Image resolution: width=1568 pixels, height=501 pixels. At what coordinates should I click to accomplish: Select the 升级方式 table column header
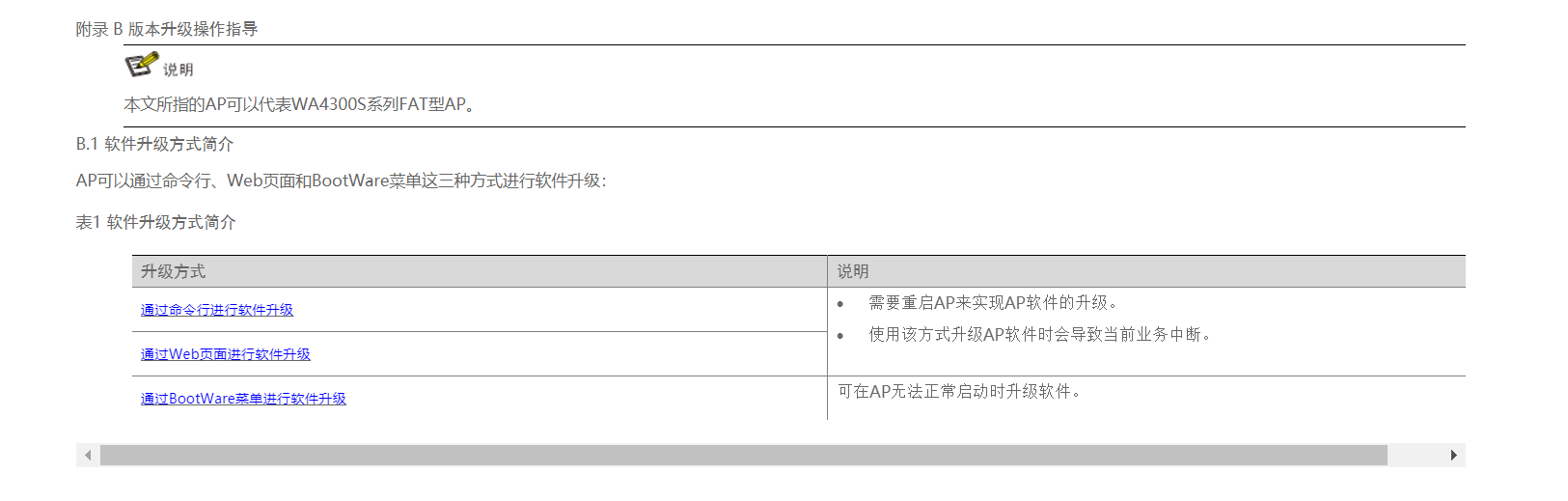pos(174,271)
